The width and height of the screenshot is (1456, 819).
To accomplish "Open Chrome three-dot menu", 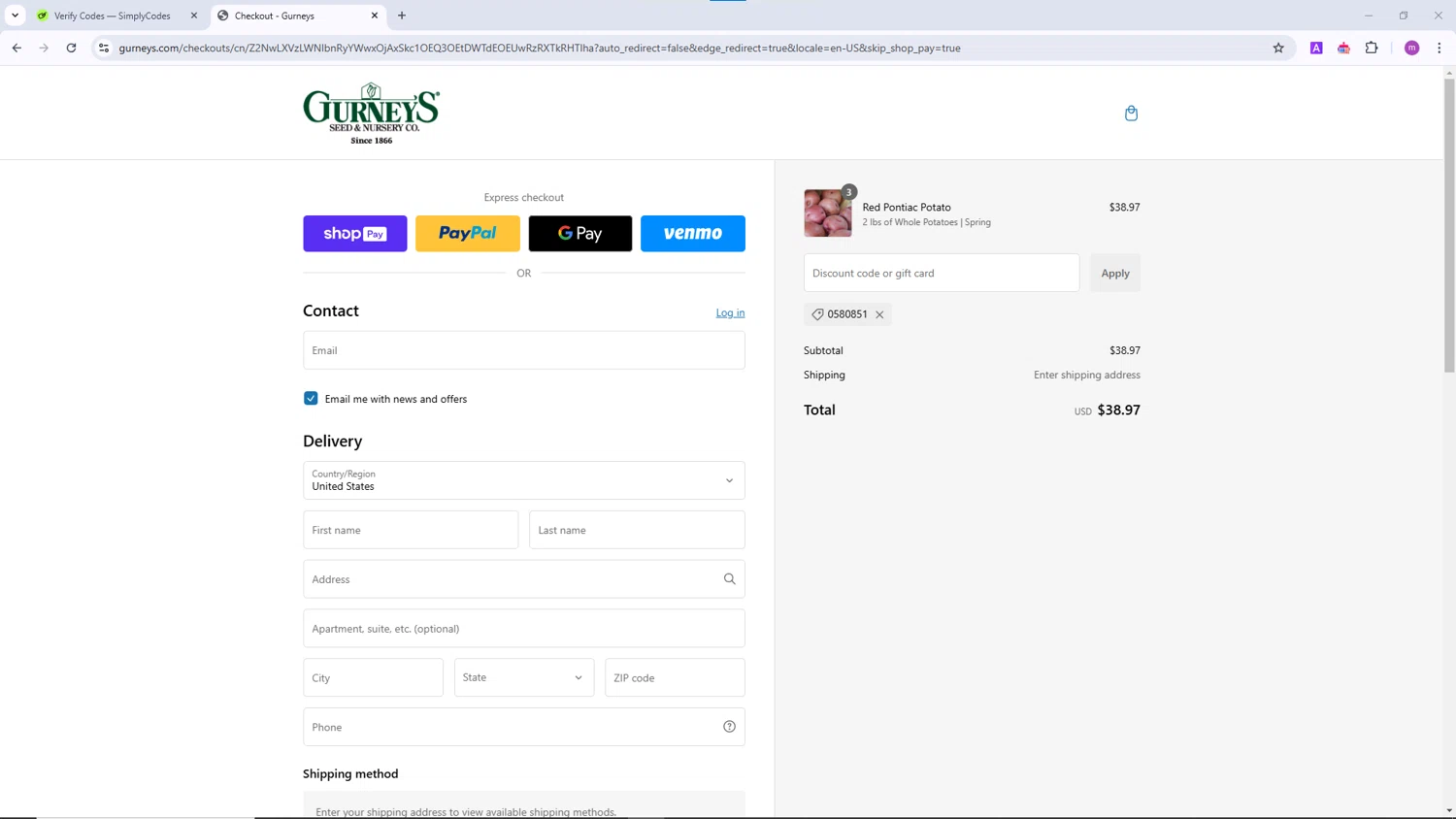I will point(1439,48).
